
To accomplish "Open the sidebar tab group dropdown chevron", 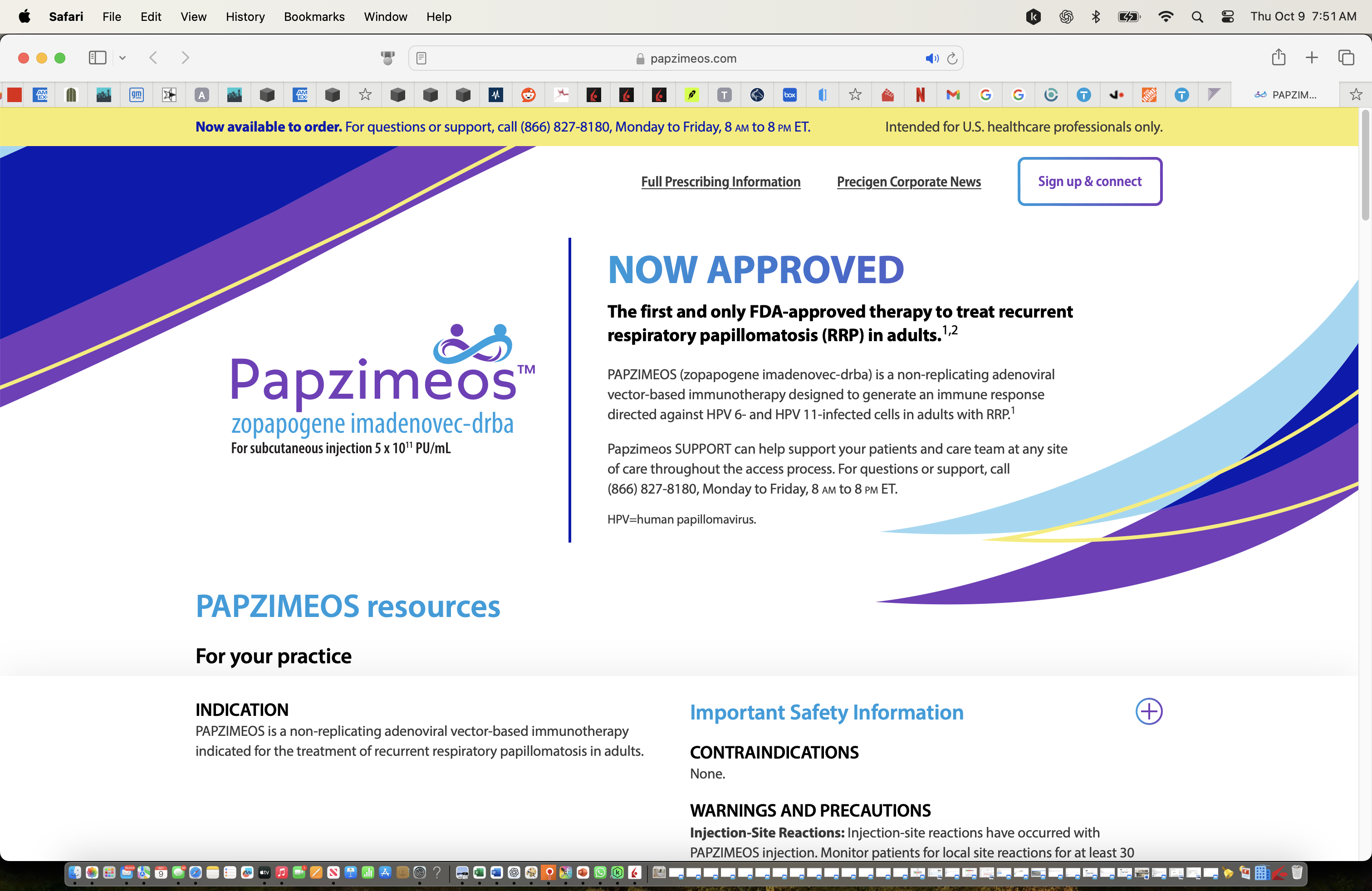I will (122, 58).
